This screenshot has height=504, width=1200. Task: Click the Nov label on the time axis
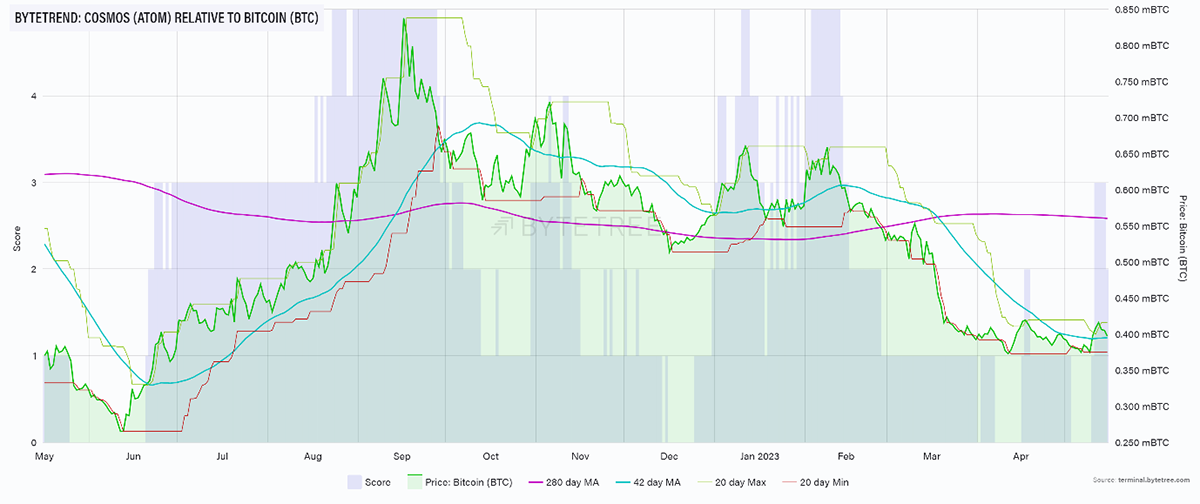(582, 456)
